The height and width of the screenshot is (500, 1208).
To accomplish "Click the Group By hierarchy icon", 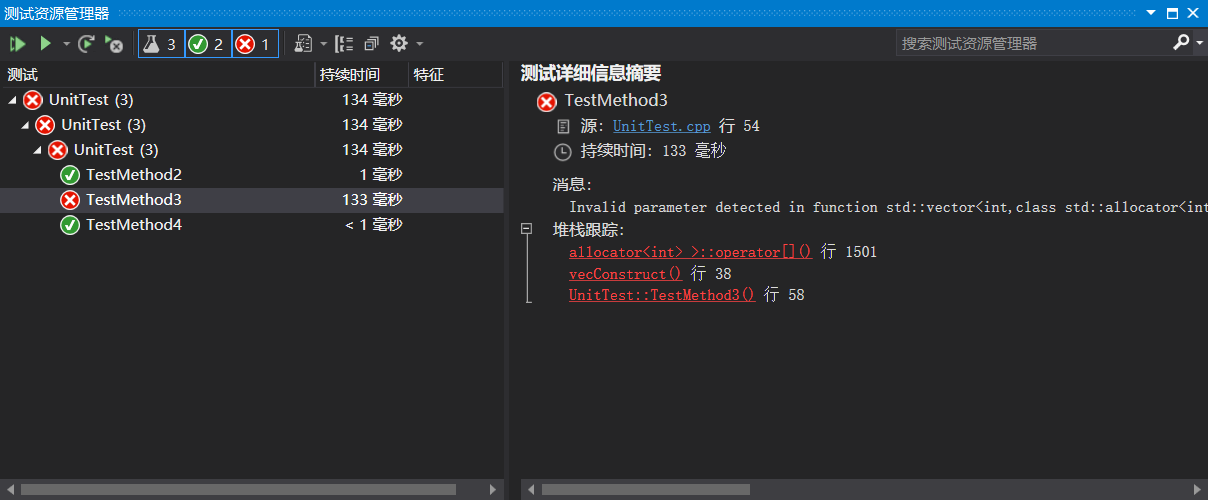I will pos(344,44).
